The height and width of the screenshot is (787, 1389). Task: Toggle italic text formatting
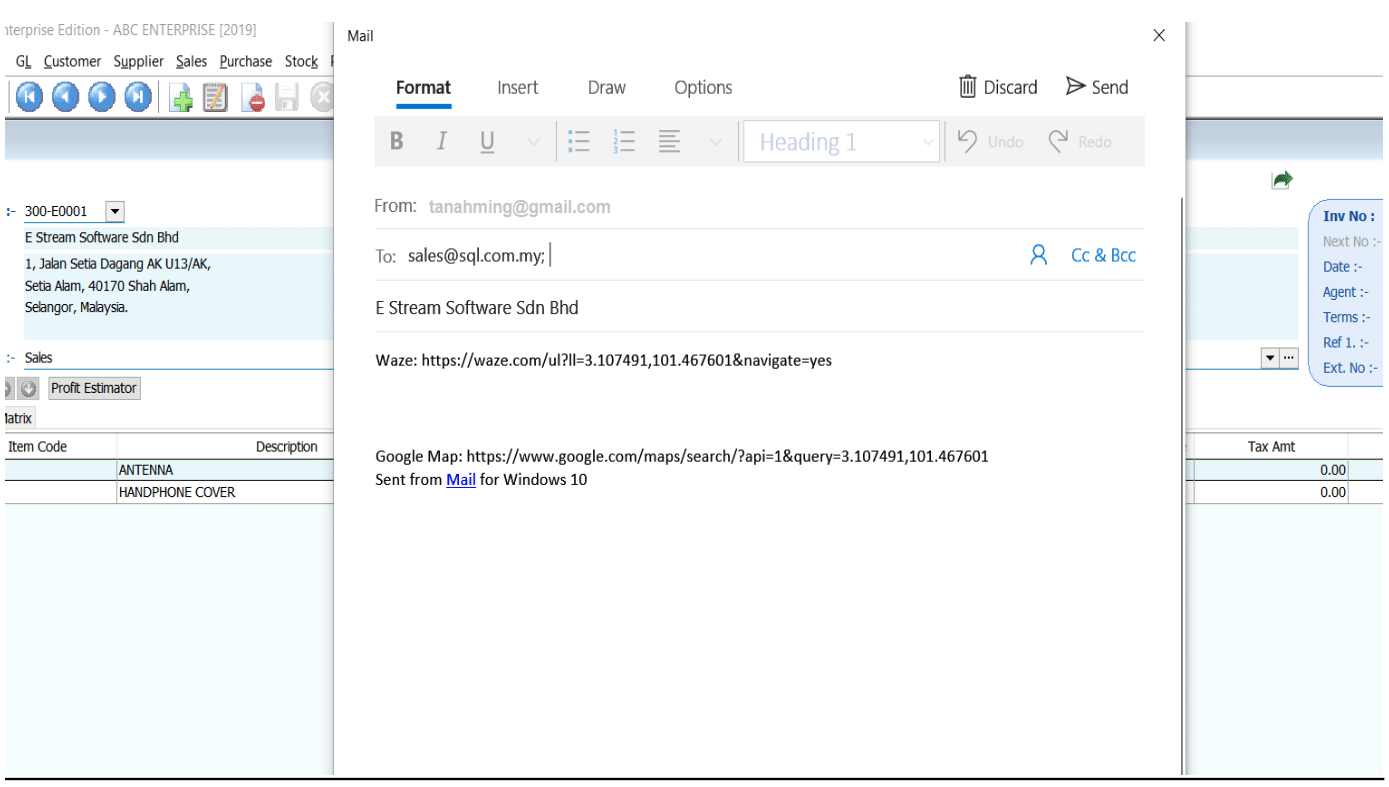coord(441,142)
